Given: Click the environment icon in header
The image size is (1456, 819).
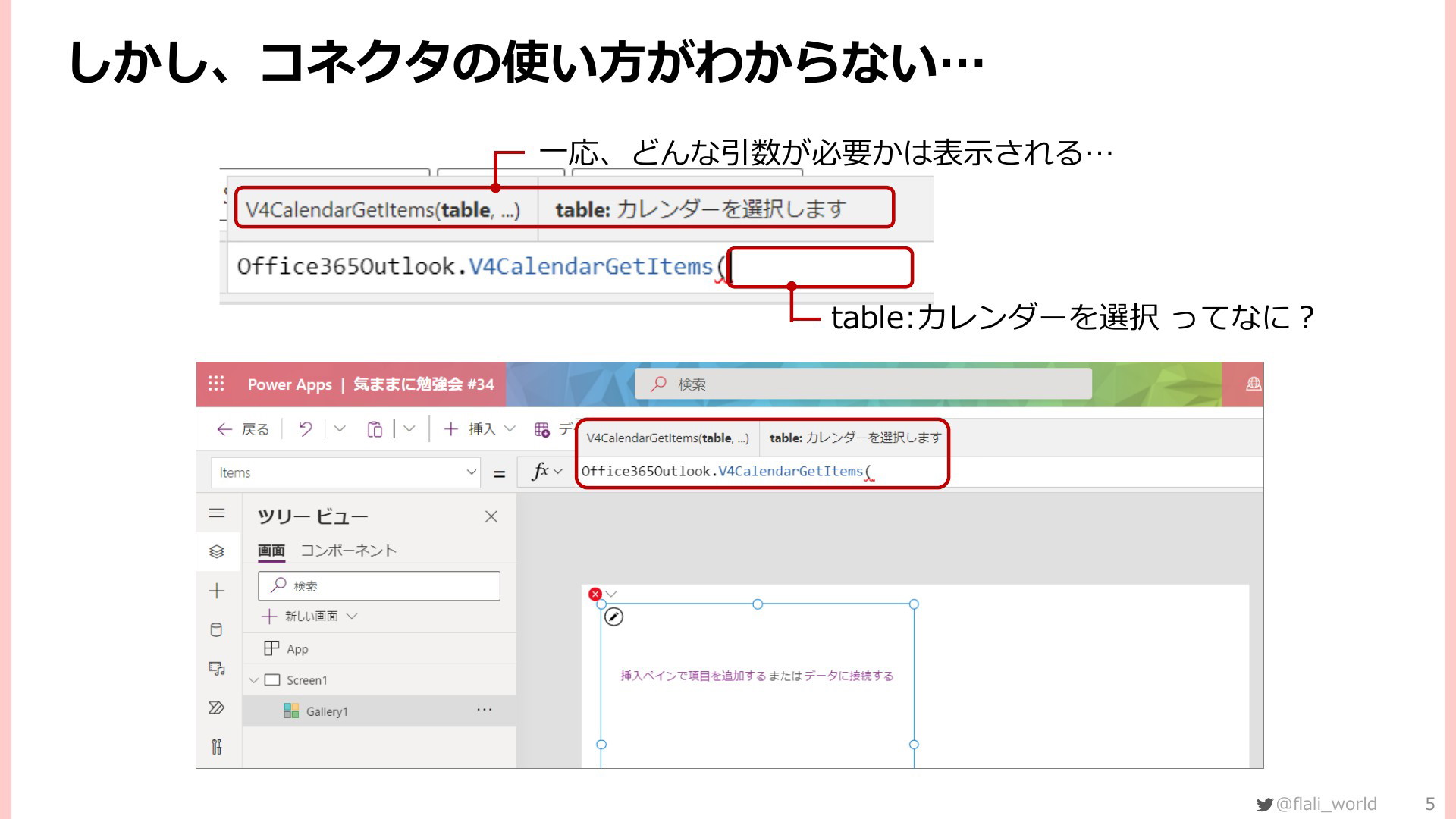Looking at the screenshot, I should (1253, 384).
